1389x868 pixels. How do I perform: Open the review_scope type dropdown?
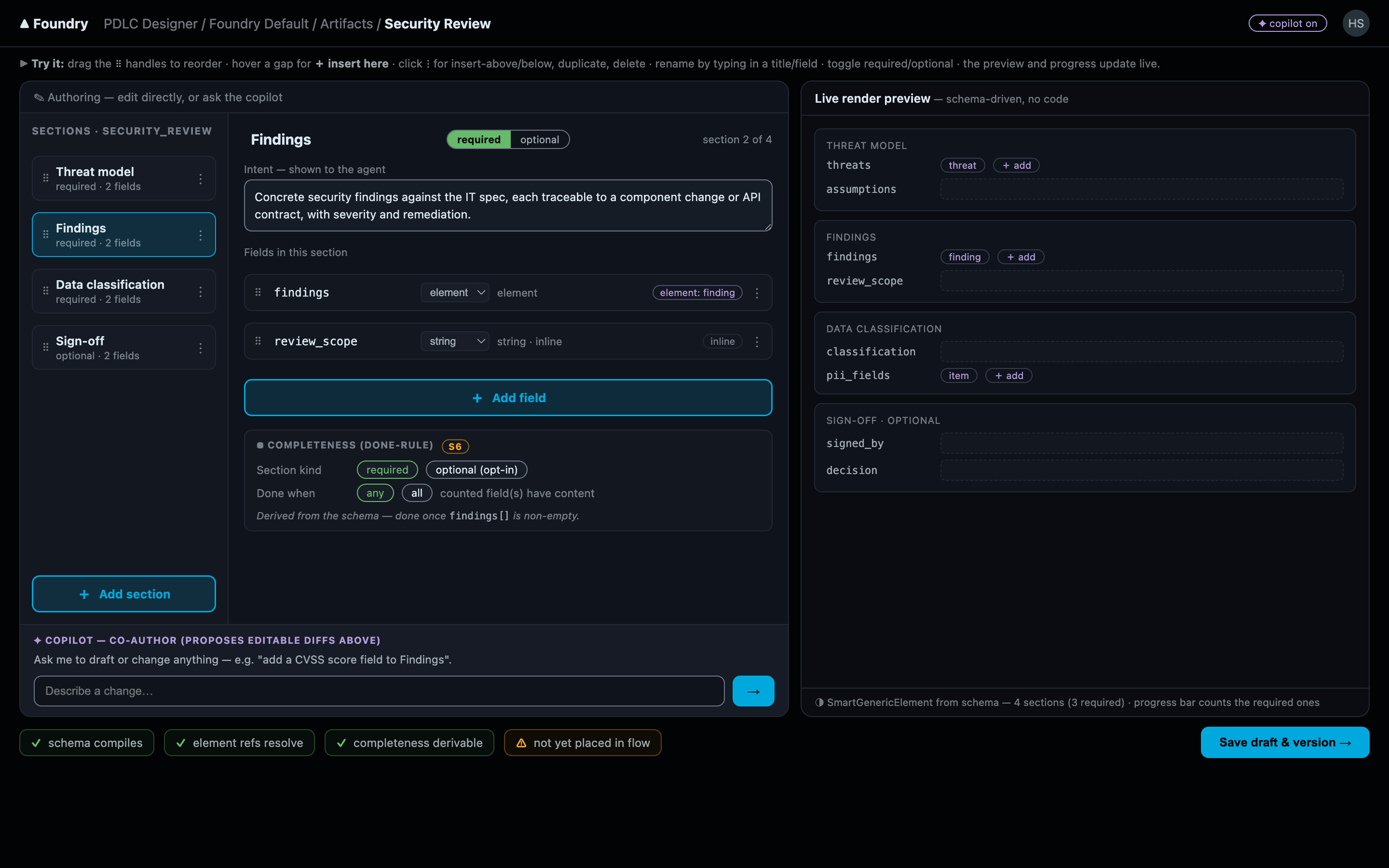tap(455, 341)
